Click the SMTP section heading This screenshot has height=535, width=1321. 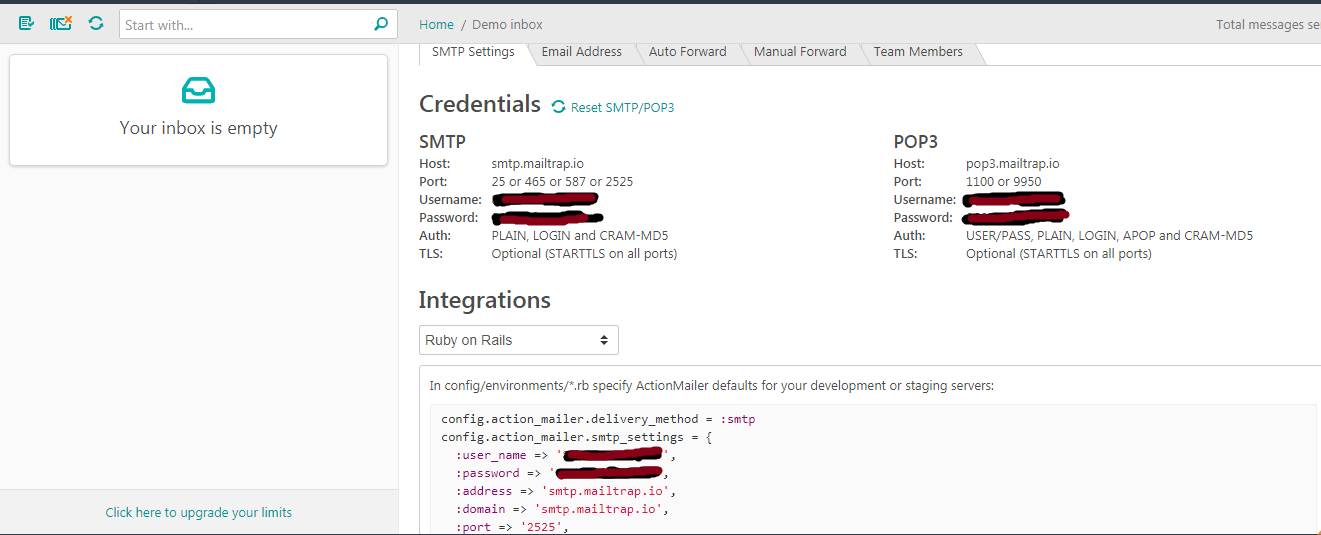coord(442,142)
